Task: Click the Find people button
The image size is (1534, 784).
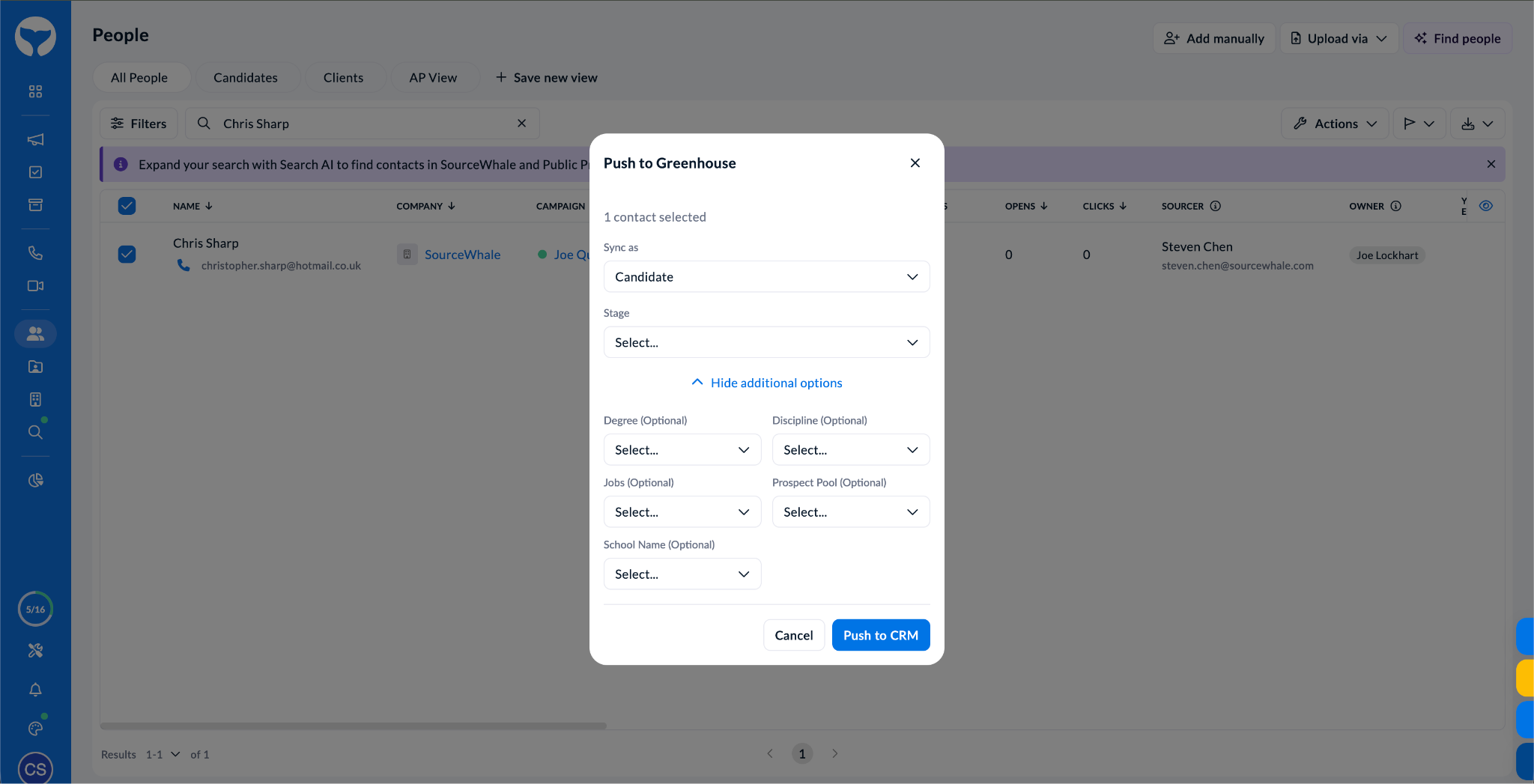Action: click(x=1458, y=38)
